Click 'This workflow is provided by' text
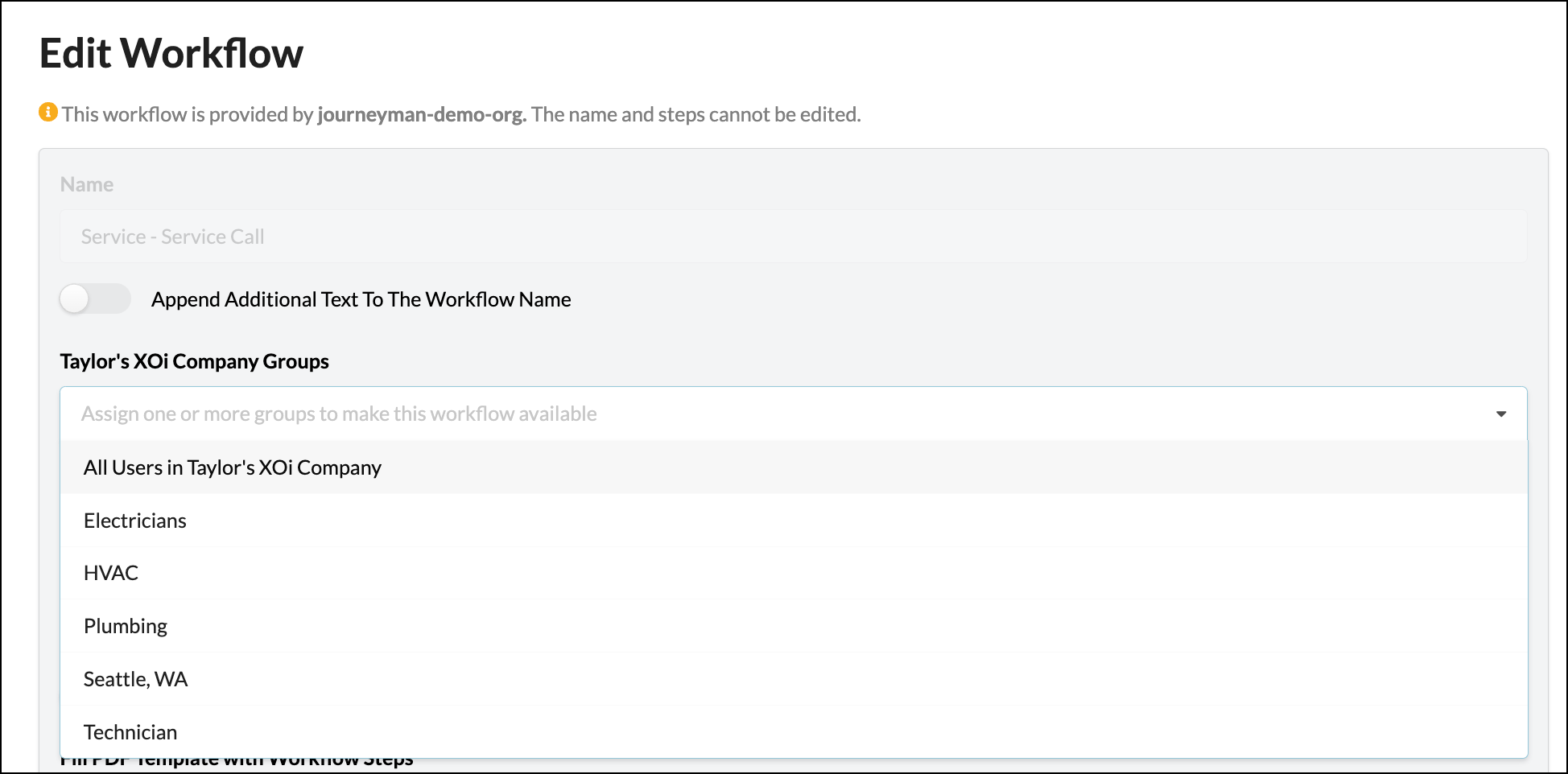1568x774 pixels. click(188, 114)
